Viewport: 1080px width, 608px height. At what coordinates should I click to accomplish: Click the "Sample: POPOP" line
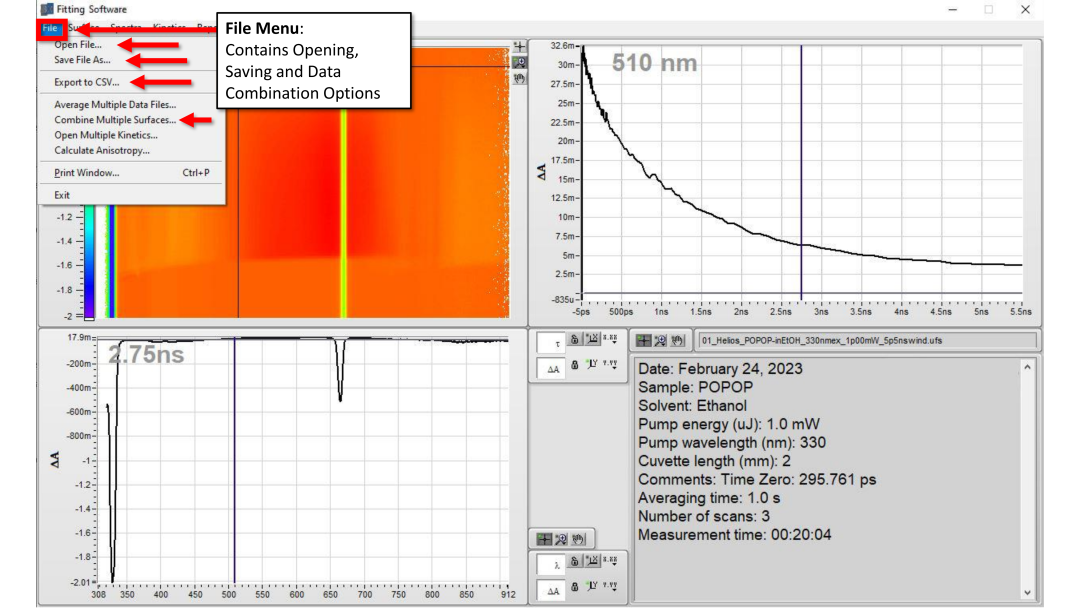pyautogui.click(x=695, y=387)
